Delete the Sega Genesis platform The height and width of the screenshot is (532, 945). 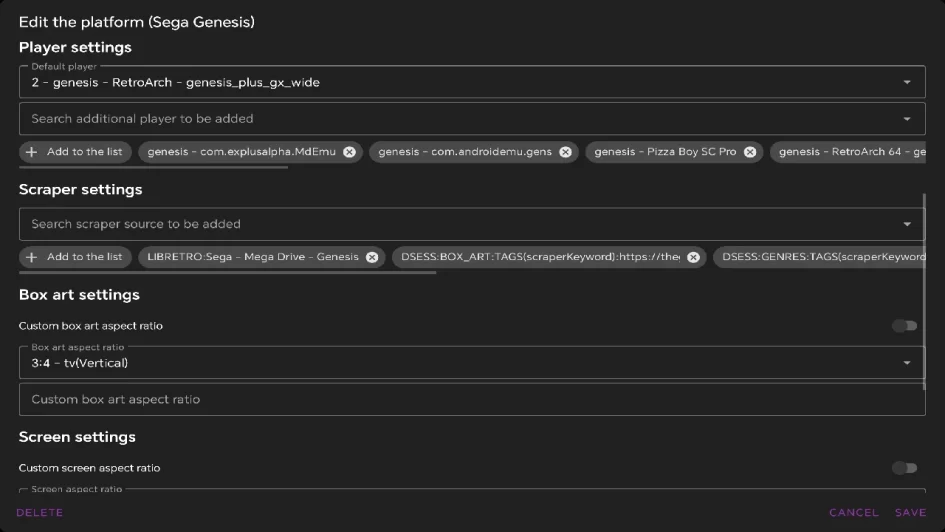point(40,513)
